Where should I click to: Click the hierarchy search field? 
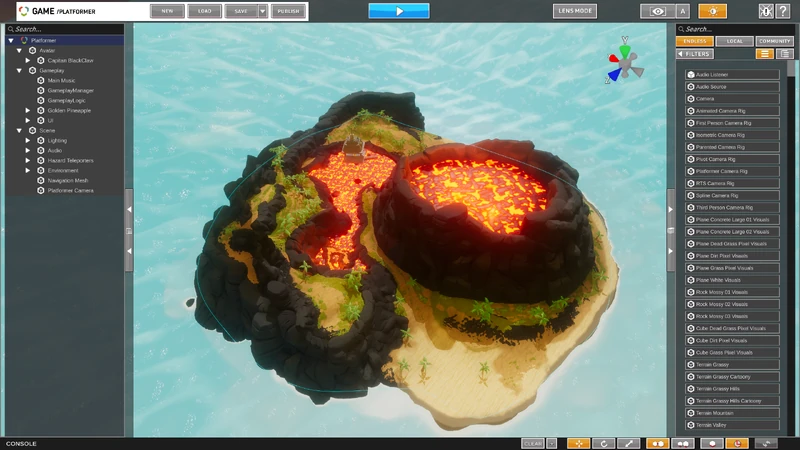65,29
